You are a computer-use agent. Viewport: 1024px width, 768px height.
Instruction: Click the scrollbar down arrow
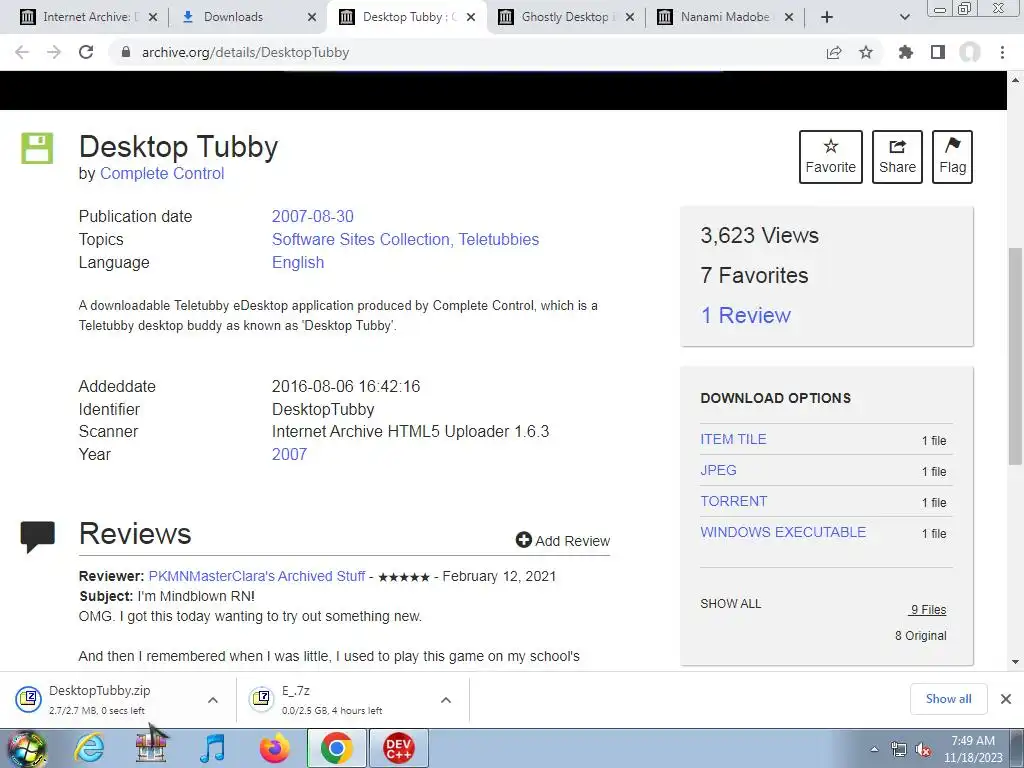[x=1015, y=662]
